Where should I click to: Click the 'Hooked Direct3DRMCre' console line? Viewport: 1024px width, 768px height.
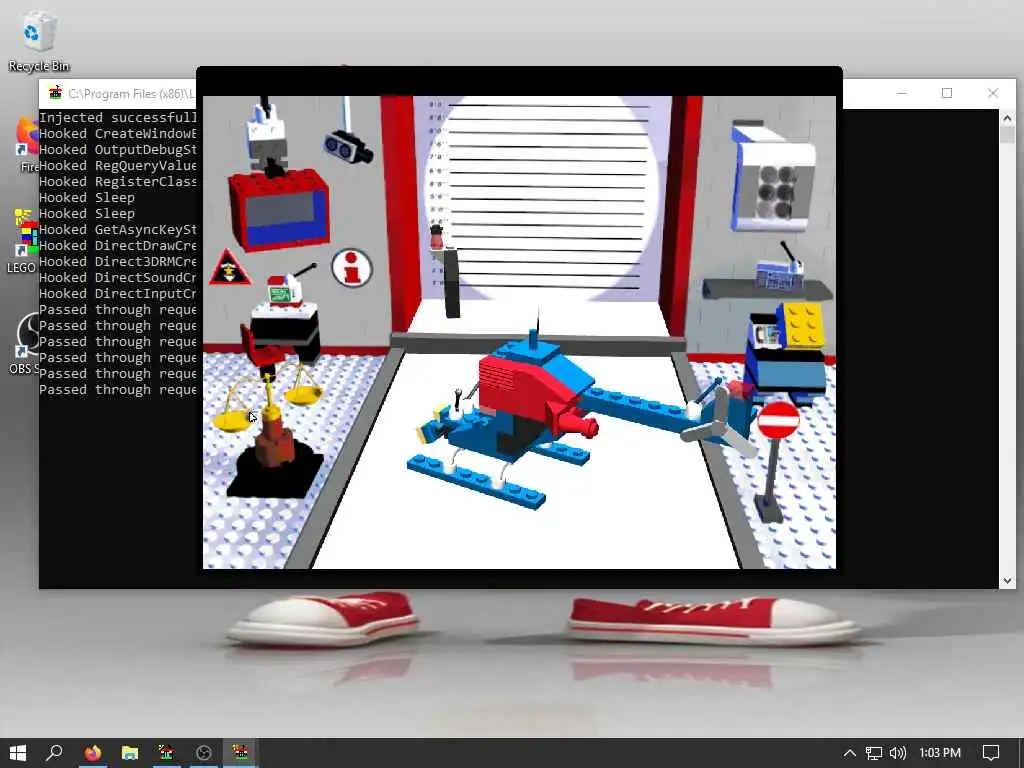click(118, 261)
